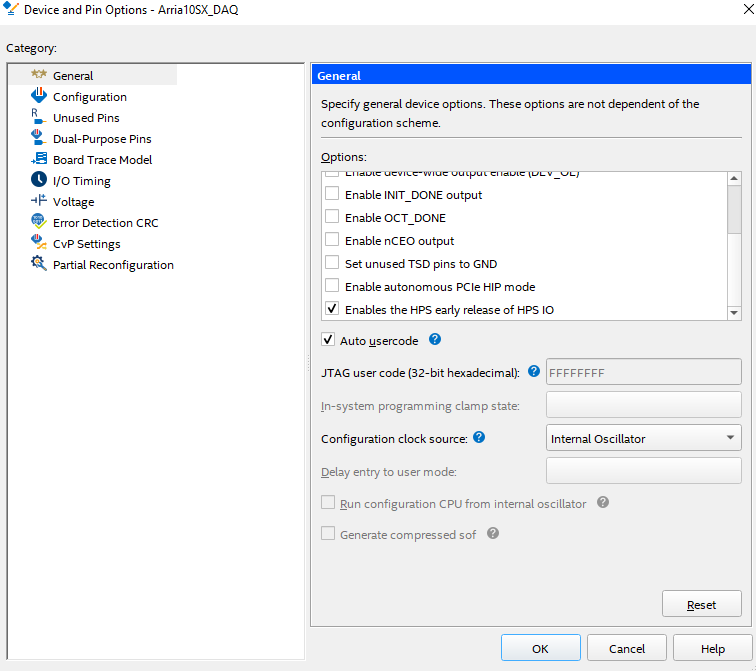
Task: Click the Dual-Purpose Pins icon
Action: [39, 138]
